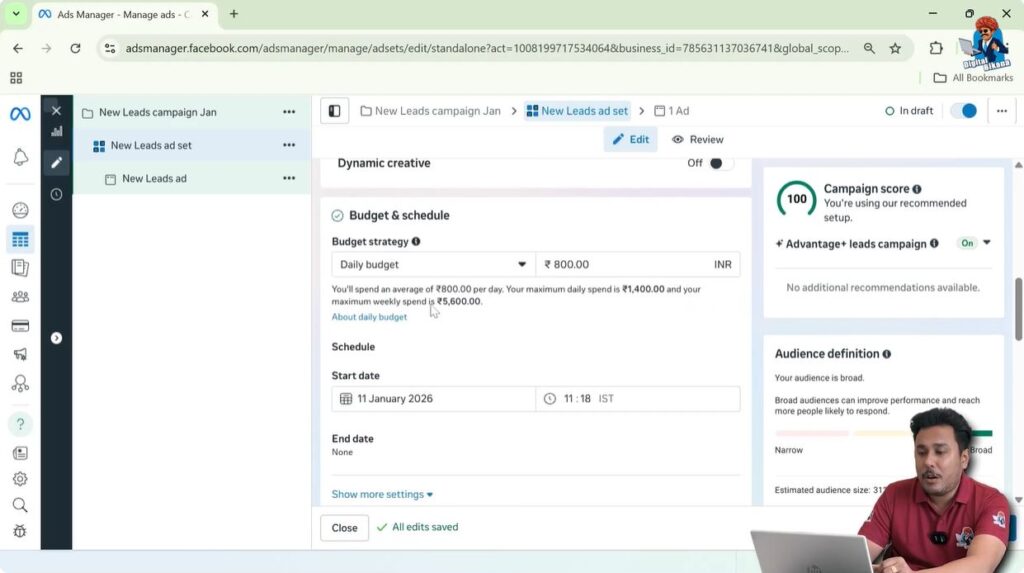Click the All edits saved status

point(417,527)
